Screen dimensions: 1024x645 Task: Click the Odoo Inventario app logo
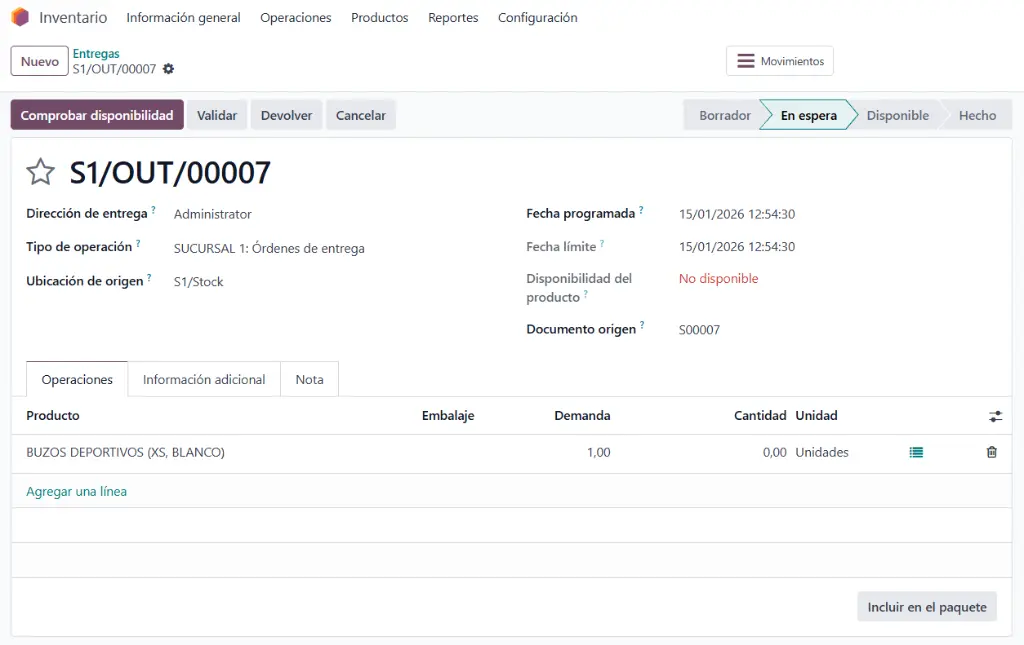pos(20,17)
